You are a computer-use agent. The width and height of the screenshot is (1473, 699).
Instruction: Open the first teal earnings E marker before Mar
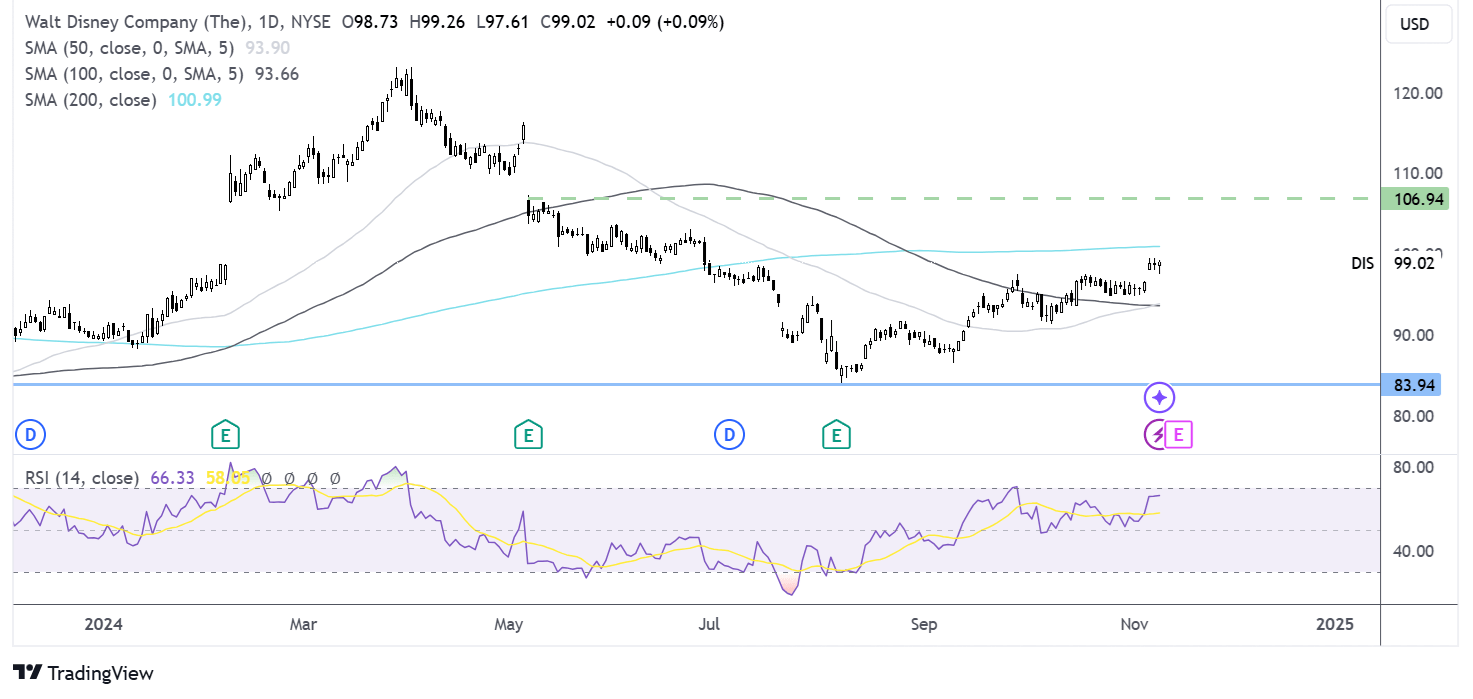tap(225, 435)
